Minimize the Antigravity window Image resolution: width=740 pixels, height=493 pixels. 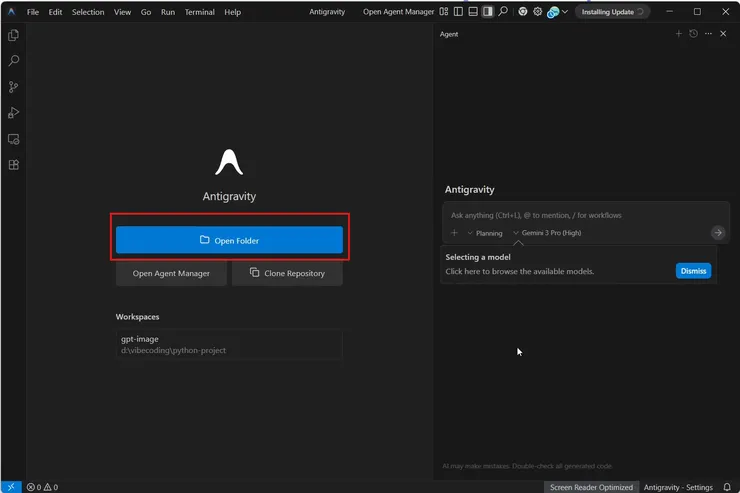click(669, 11)
